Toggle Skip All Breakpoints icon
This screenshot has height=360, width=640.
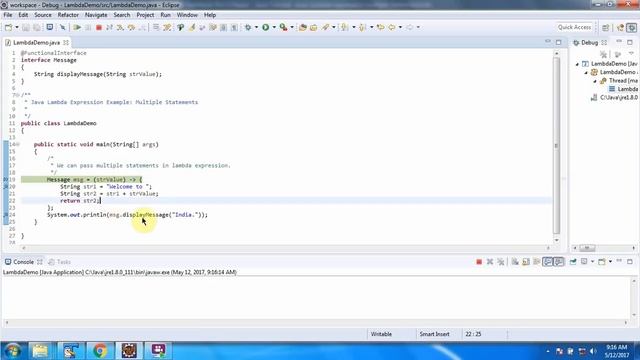click(62, 27)
